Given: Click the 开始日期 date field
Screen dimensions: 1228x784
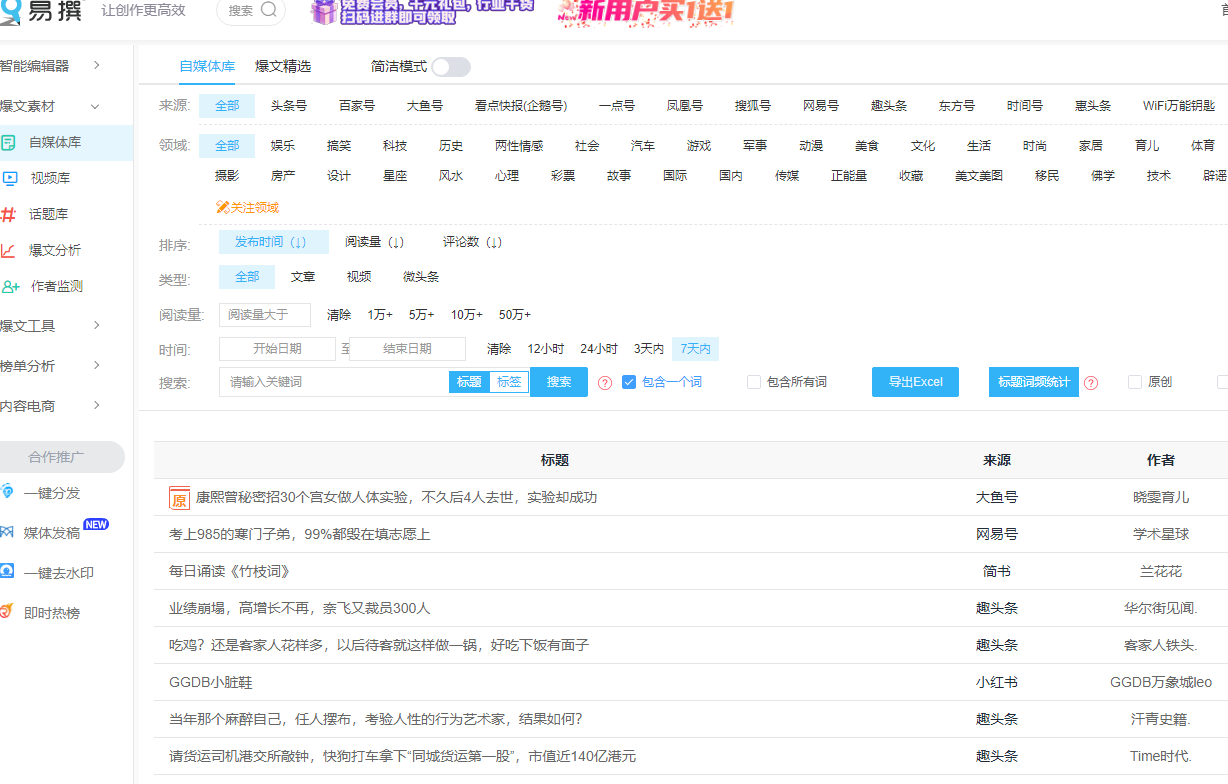Looking at the screenshot, I should [277, 349].
